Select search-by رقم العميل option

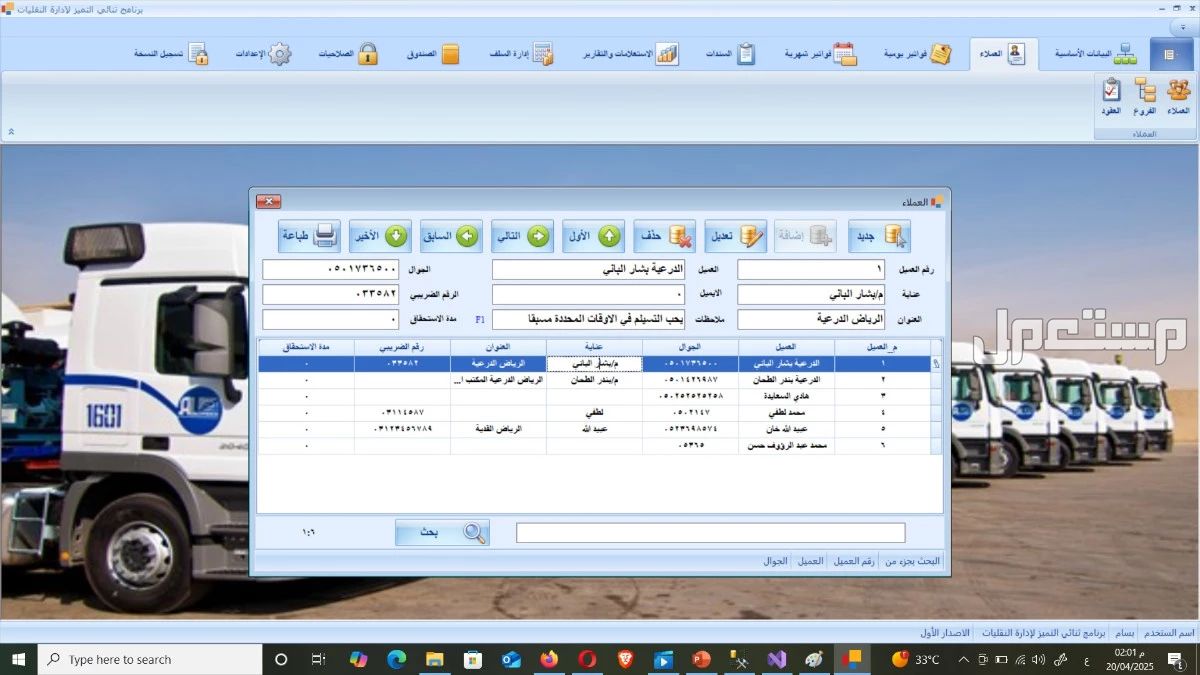tap(854, 561)
